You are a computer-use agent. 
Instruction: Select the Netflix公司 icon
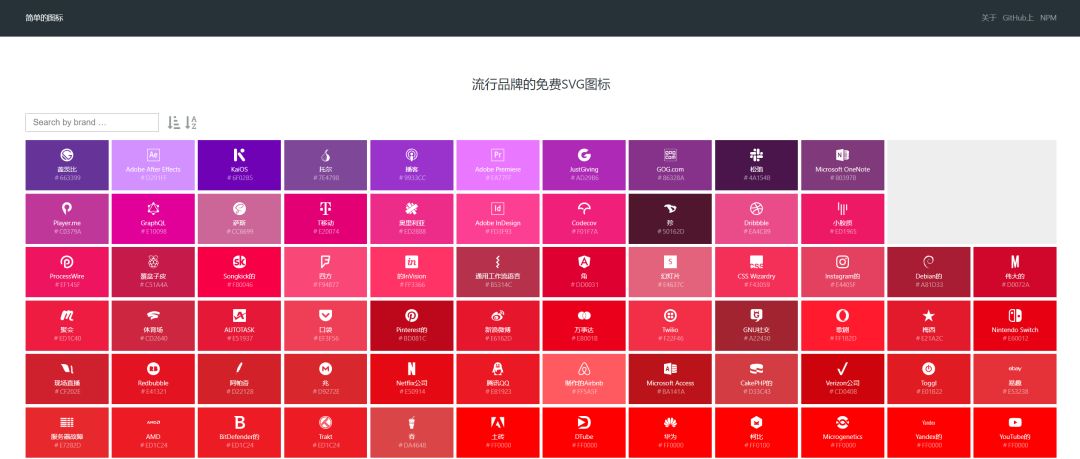click(411, 378)
